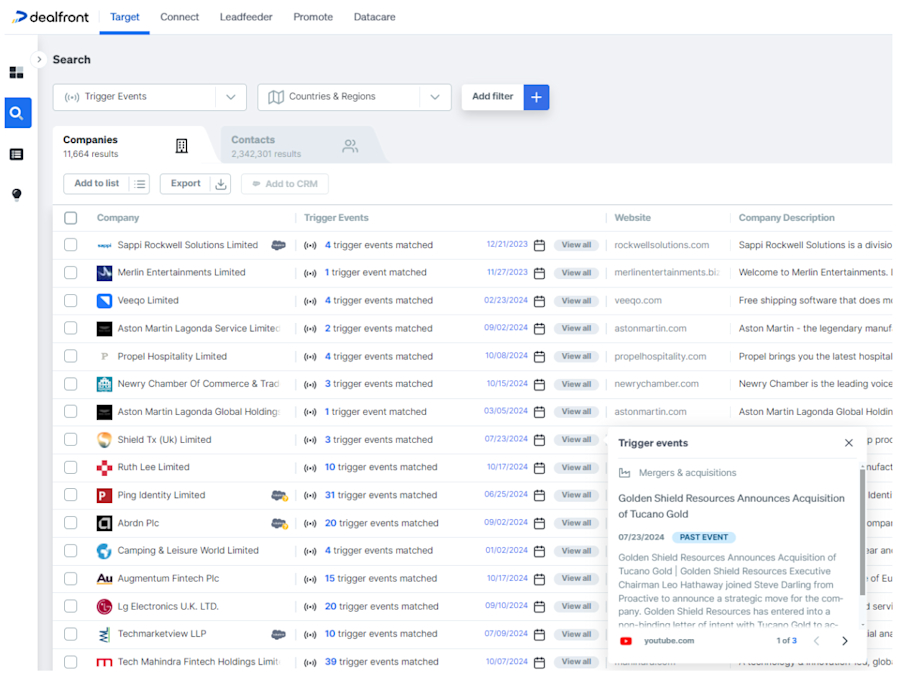Open the list view icon in the sidebar

(x=16, y=153)
